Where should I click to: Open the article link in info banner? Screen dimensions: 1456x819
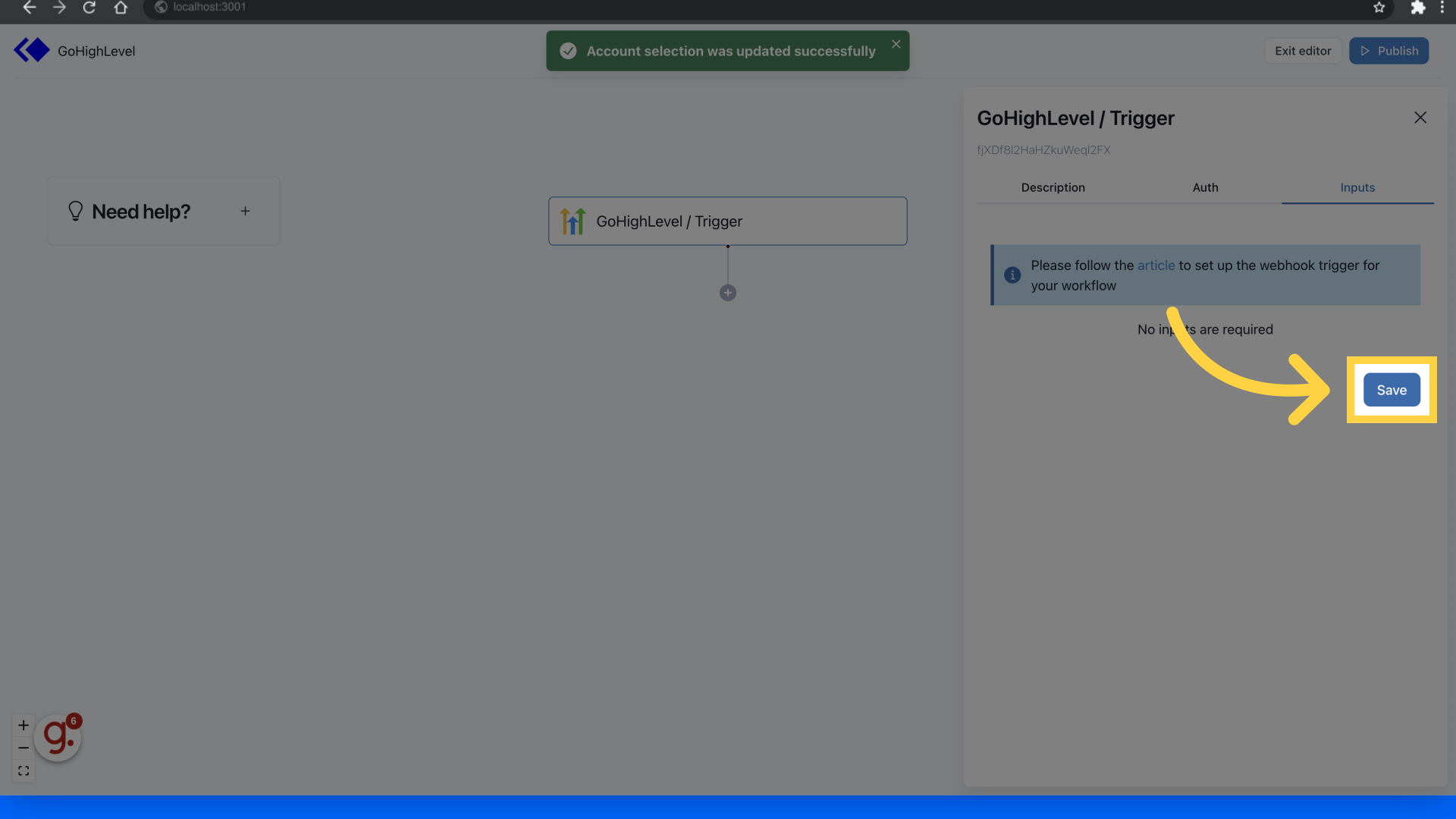click(1156, 265)
